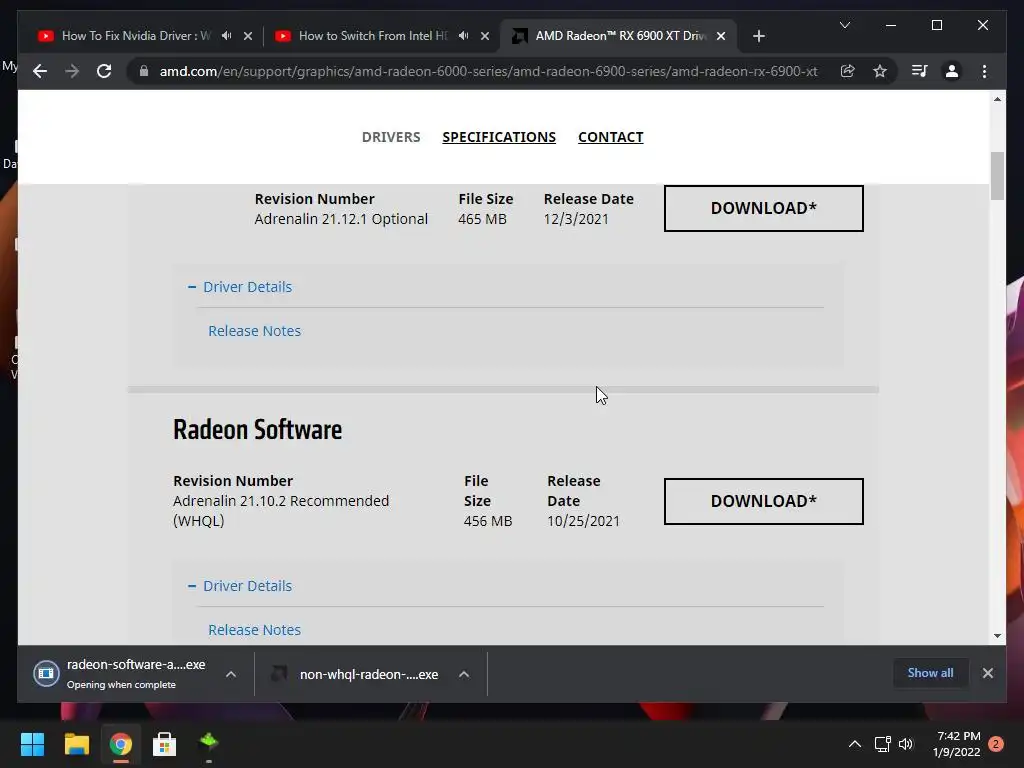This screenshot has height=768, width=1024.
Task: Open the DRIVERS section link
Action: tap(391, 137)
